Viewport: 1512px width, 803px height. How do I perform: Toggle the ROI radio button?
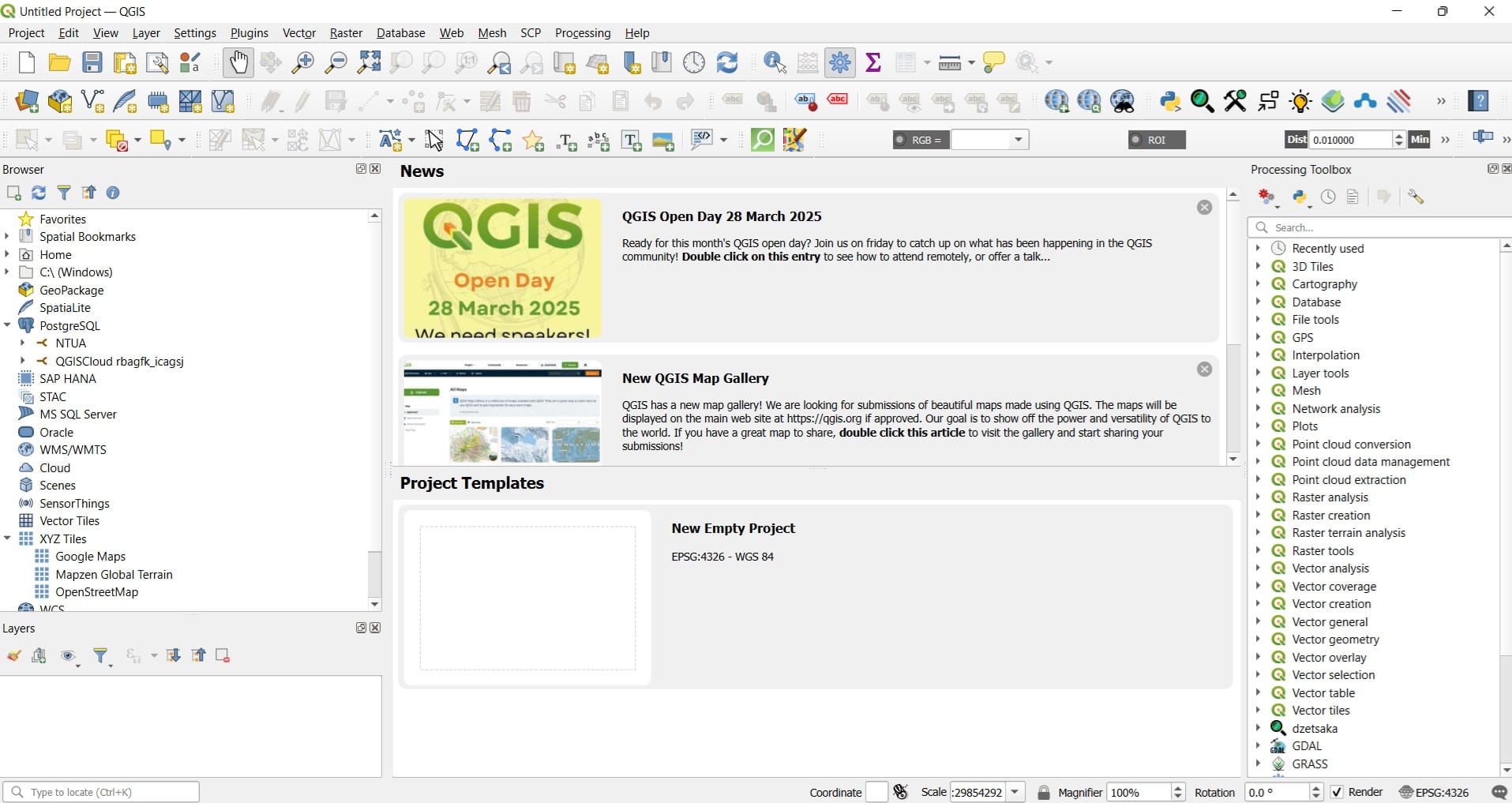(x=1136, y=140)
